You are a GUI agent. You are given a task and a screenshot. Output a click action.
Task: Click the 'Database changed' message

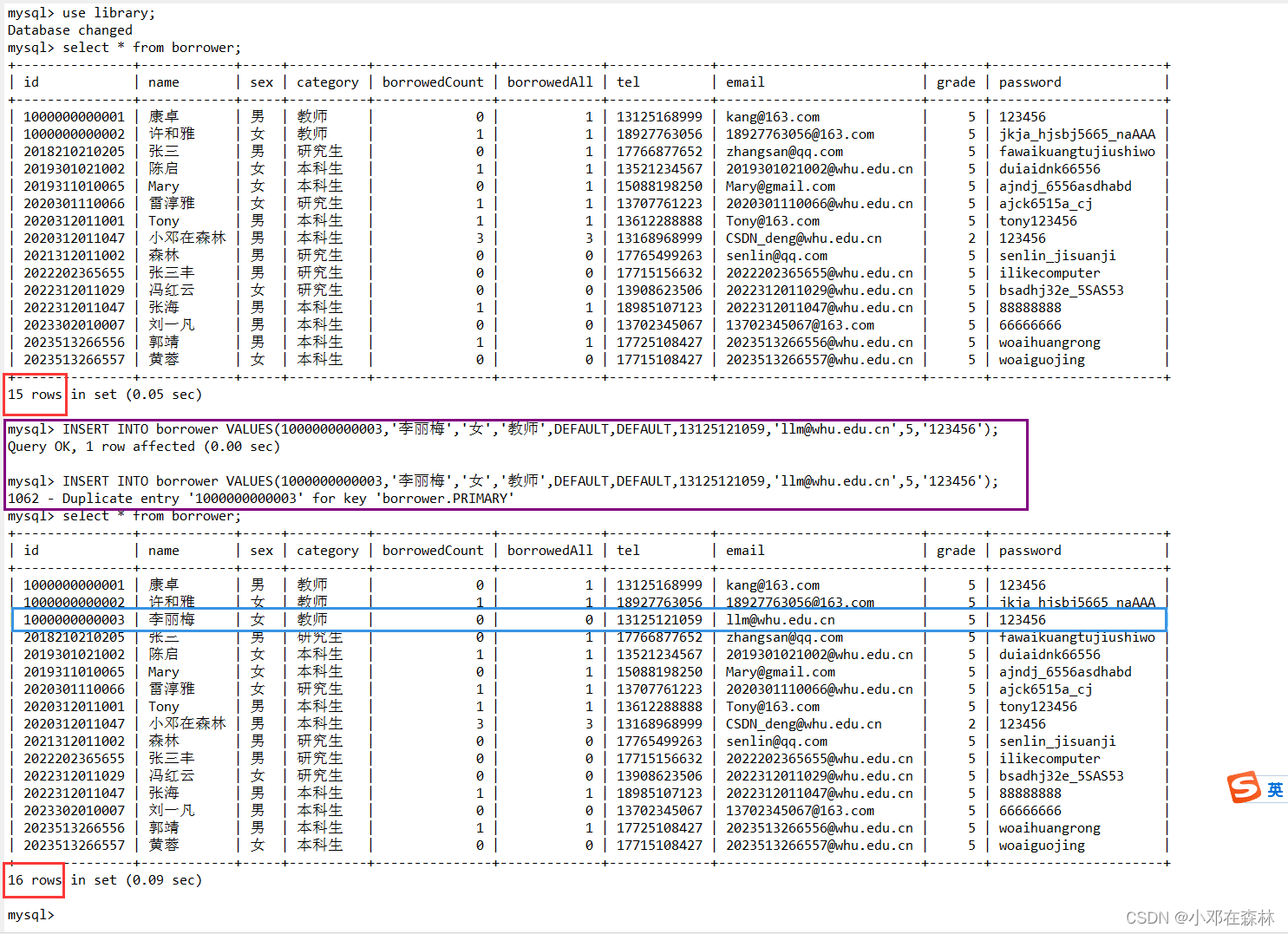point(70,30)
